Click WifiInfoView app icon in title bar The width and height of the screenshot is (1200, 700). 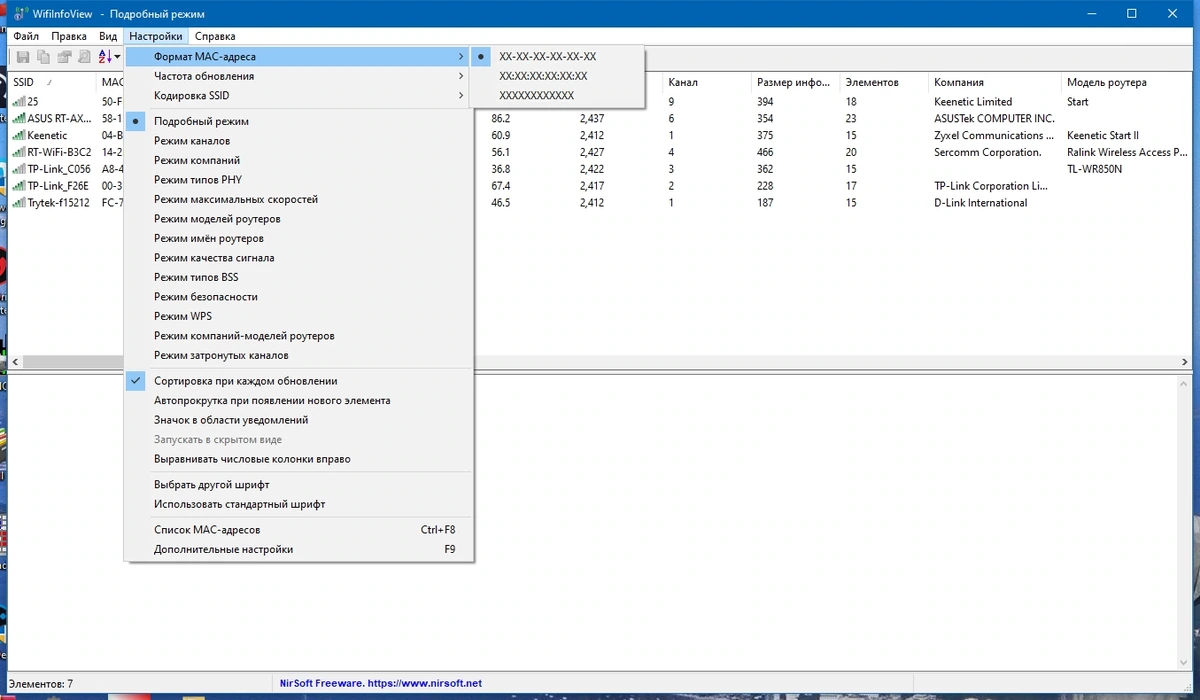20,14
